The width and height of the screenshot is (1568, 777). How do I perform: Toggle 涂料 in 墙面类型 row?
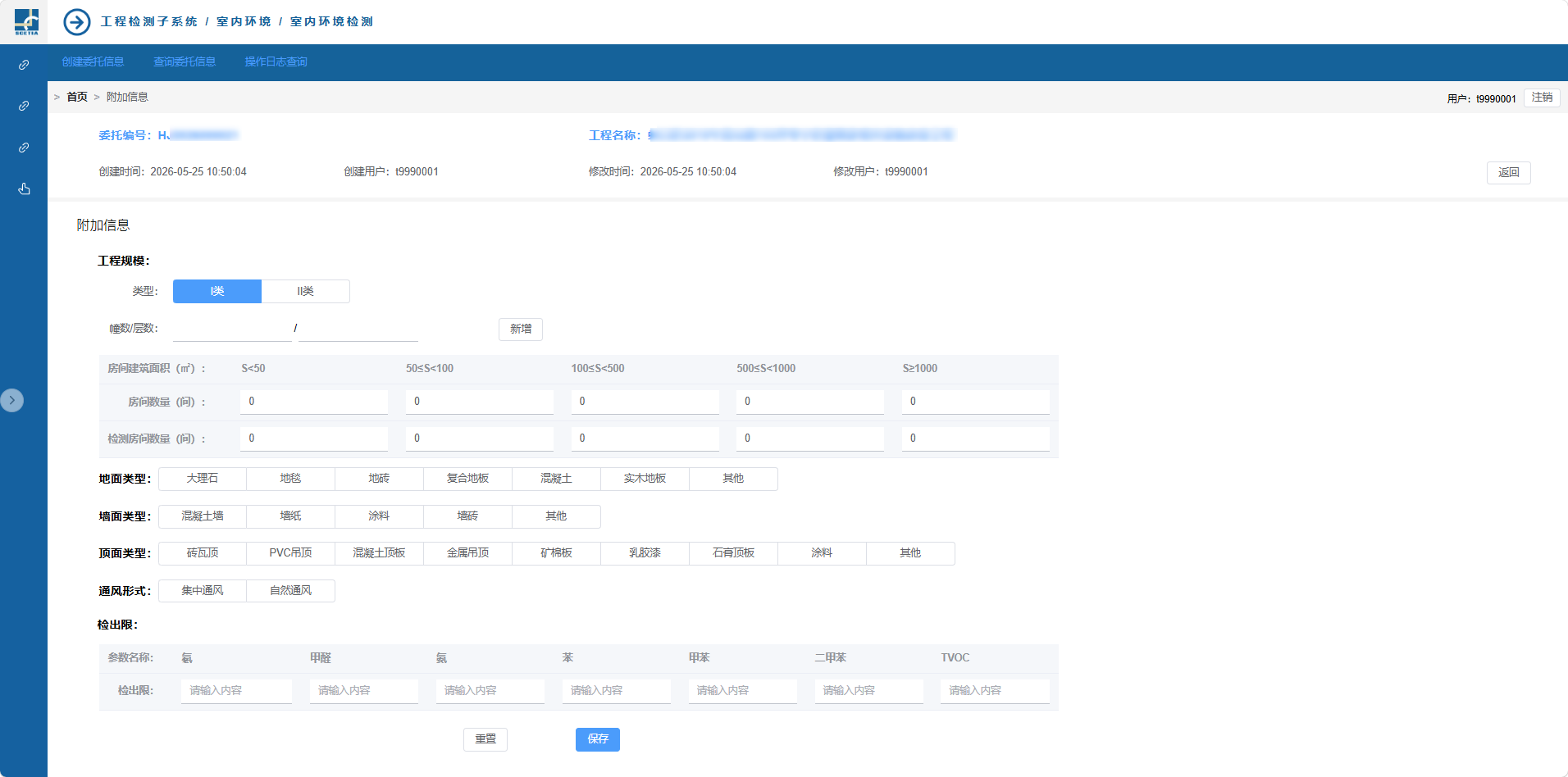pyautogui.click(x=380, y=516)
